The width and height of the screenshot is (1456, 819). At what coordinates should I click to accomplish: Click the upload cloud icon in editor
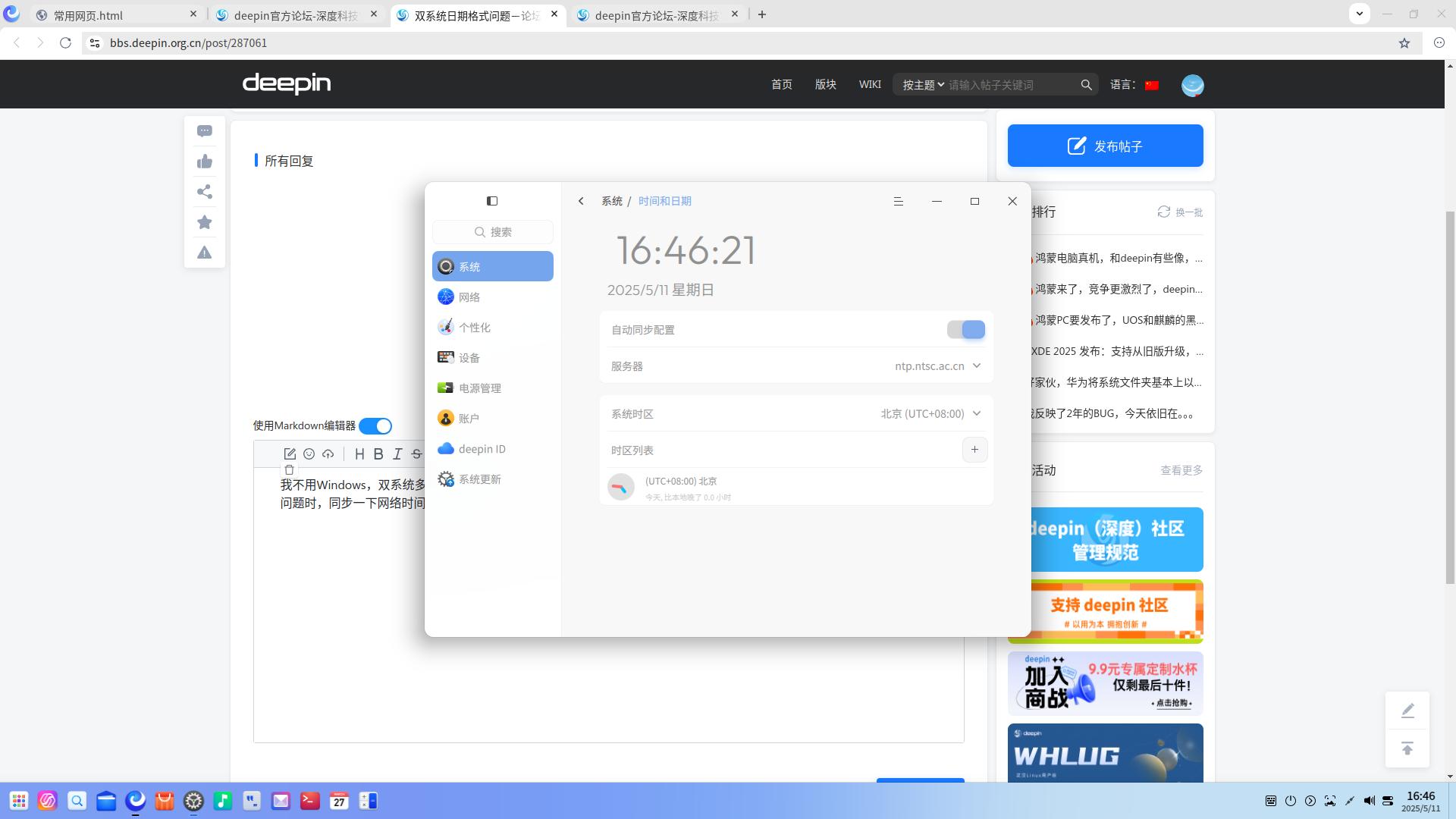328,453
